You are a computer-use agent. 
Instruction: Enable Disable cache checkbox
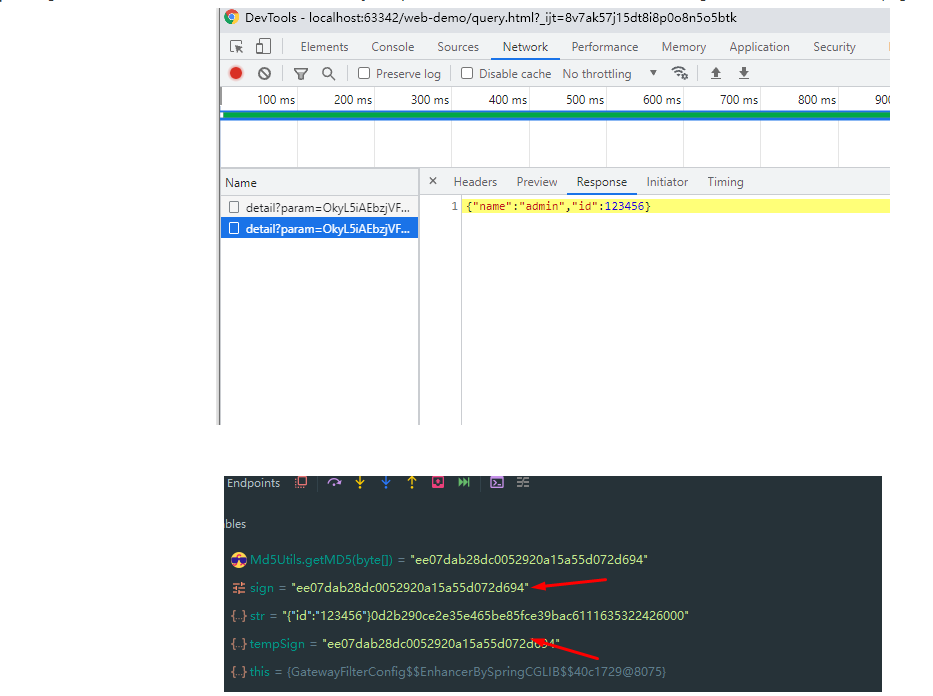tap(467, 73)
